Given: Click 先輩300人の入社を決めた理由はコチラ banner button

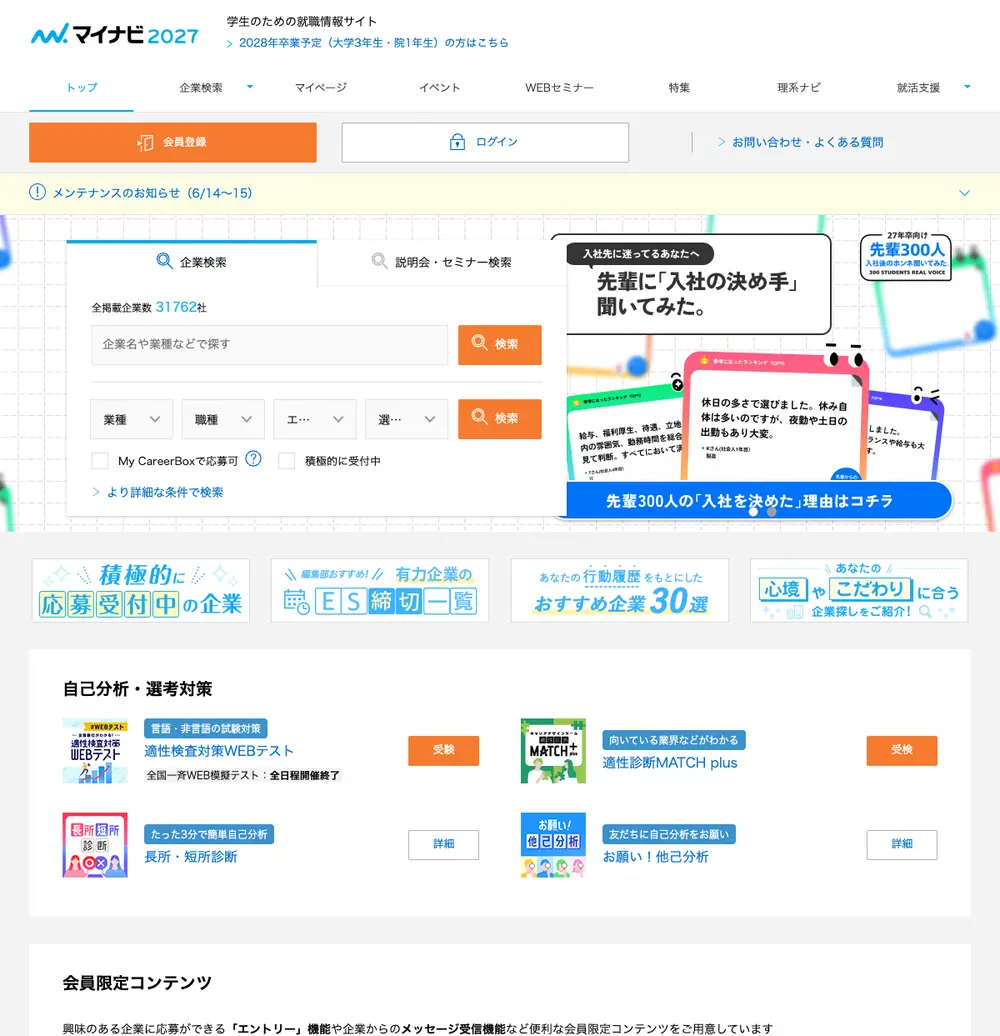Looking at the screenshot, I should pos(759,500).
